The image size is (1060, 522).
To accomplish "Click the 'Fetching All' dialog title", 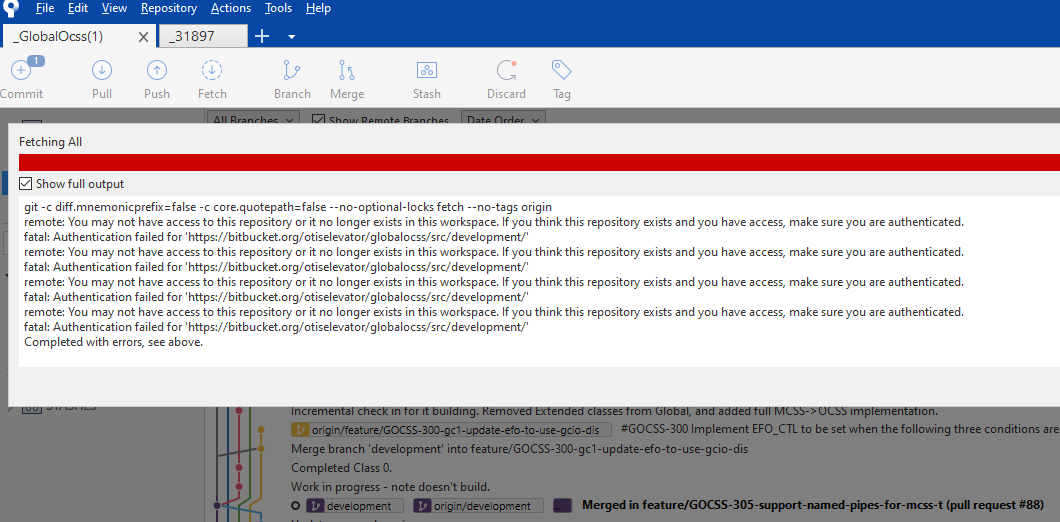I will (x=50, y=142).
